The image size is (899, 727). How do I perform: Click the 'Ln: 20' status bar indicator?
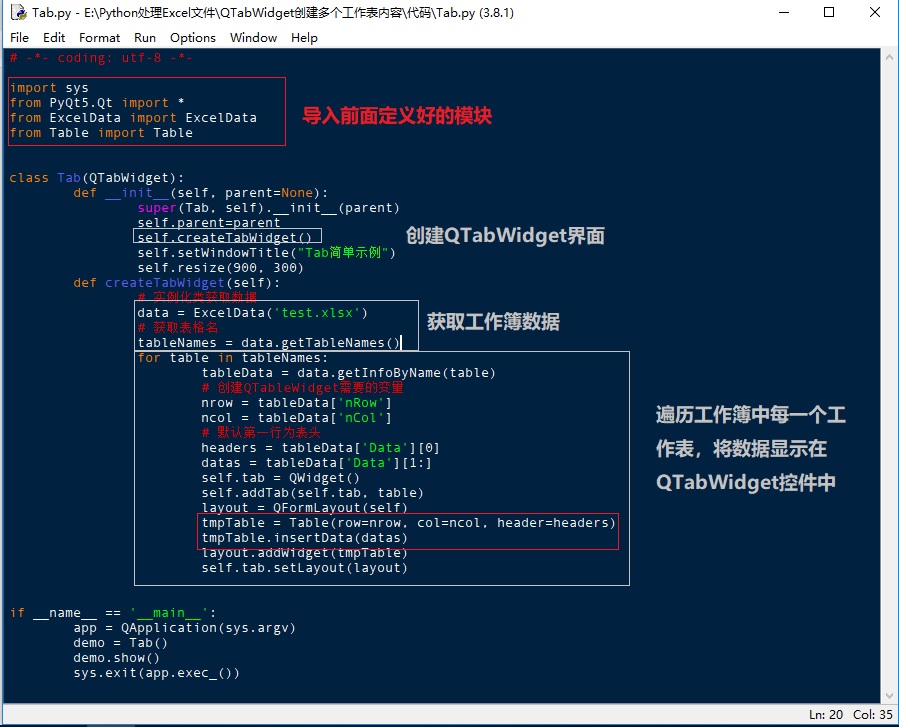click(x=826, y=715)
